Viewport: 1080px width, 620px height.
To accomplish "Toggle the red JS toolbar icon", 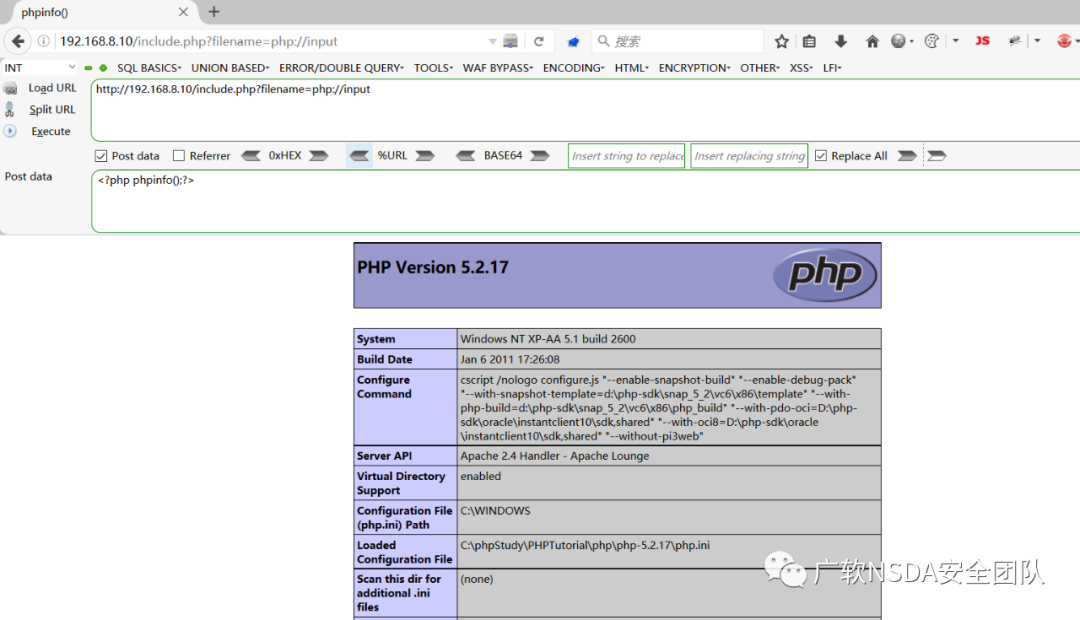I will click(982, 41).
